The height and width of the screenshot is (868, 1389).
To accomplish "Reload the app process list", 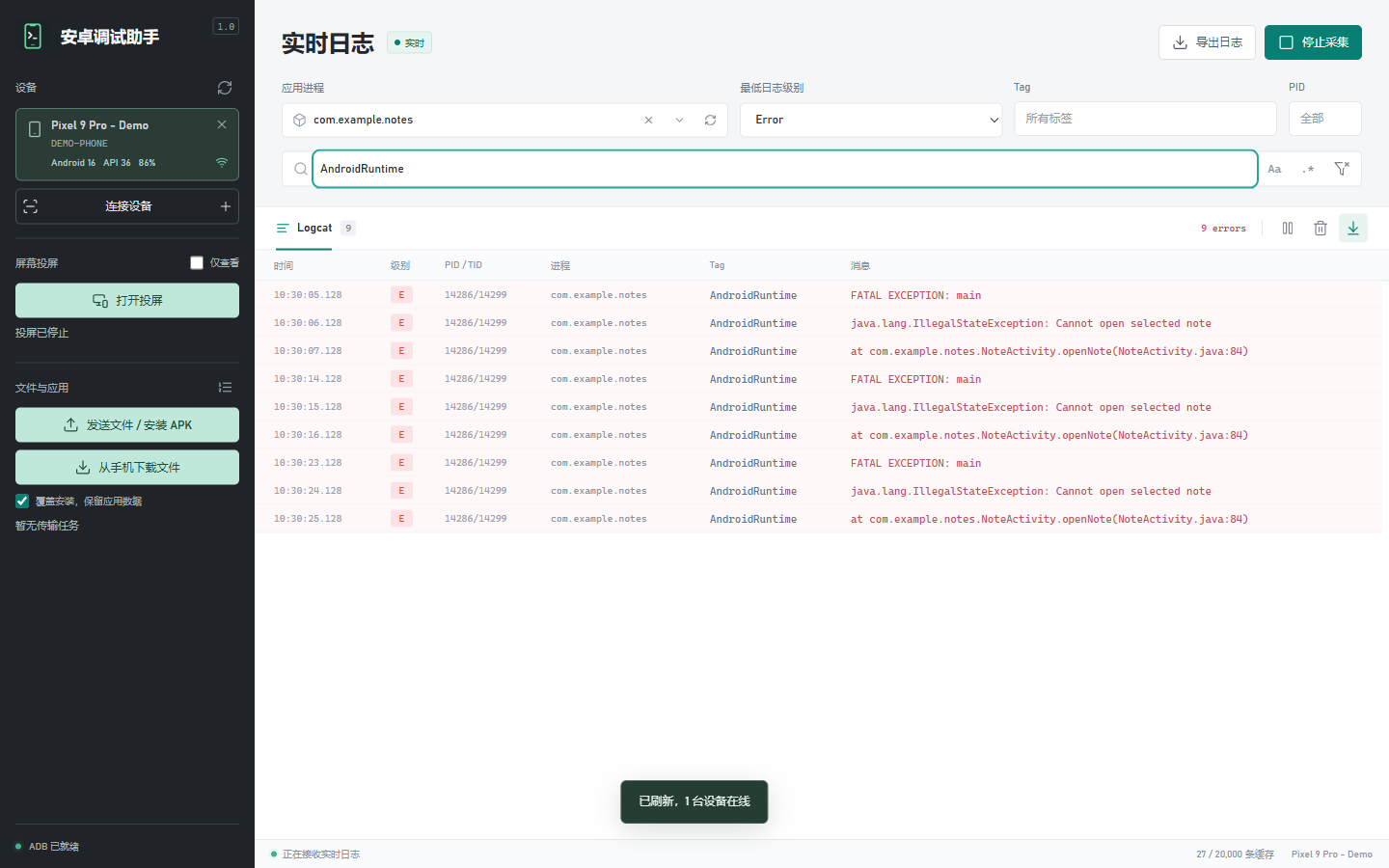I will tap(710, 121).
